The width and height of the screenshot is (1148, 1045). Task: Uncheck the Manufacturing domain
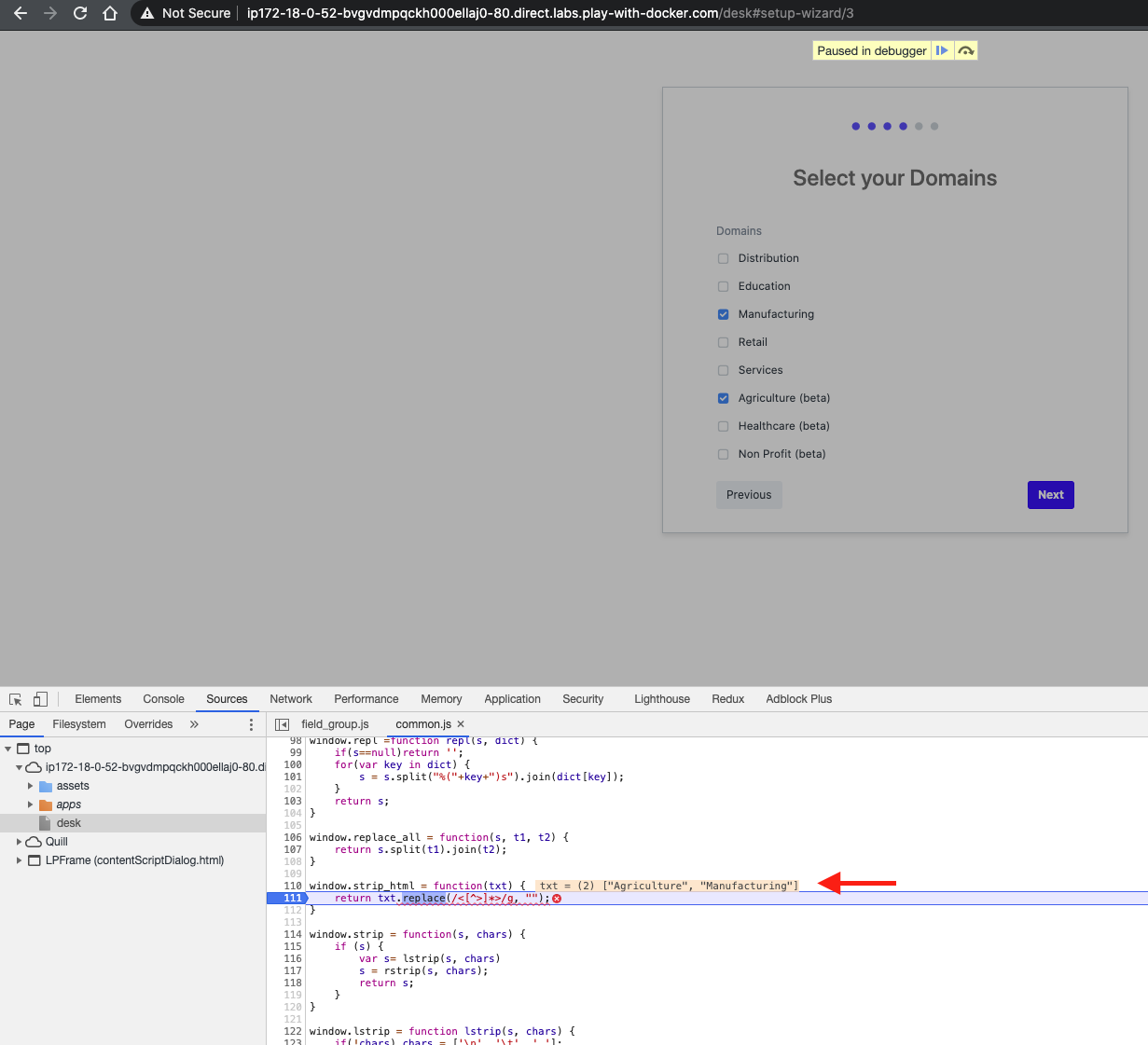(723, 314)
